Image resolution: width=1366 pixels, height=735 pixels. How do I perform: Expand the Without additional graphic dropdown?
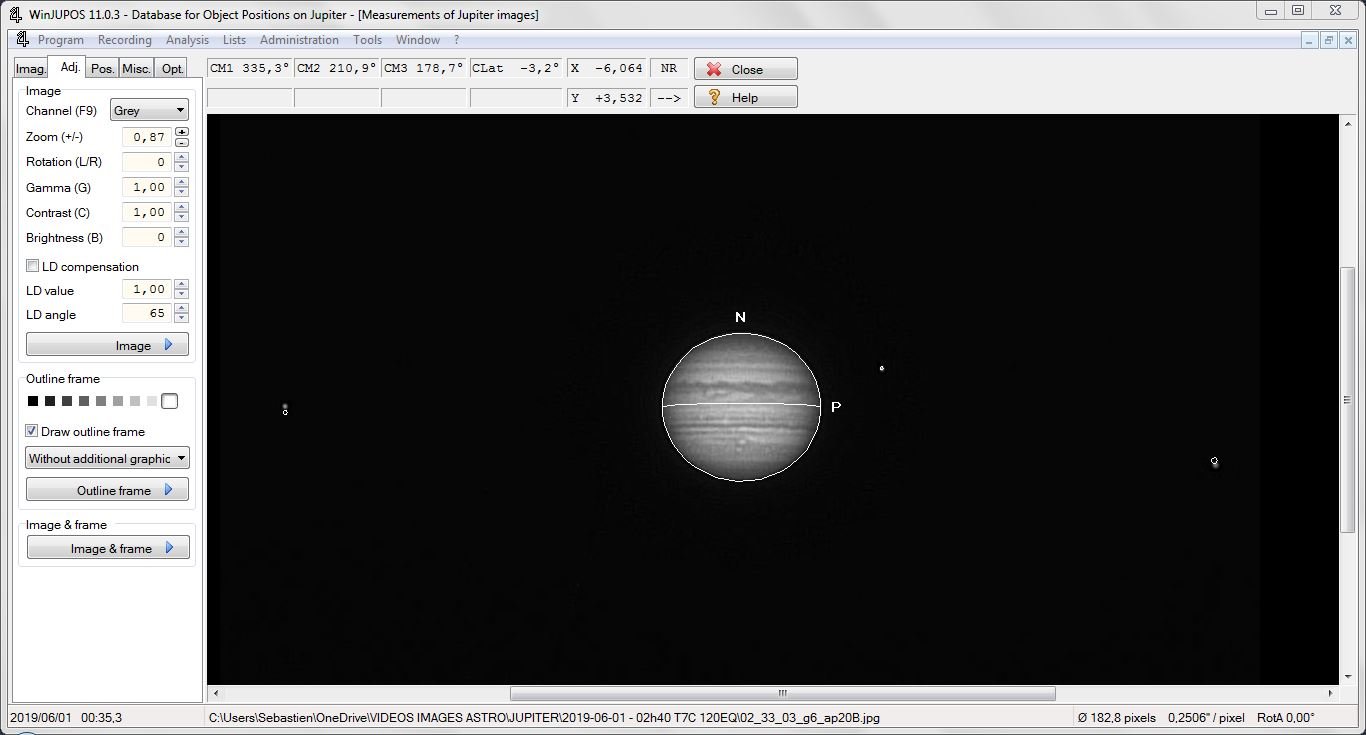pos(107,459)
